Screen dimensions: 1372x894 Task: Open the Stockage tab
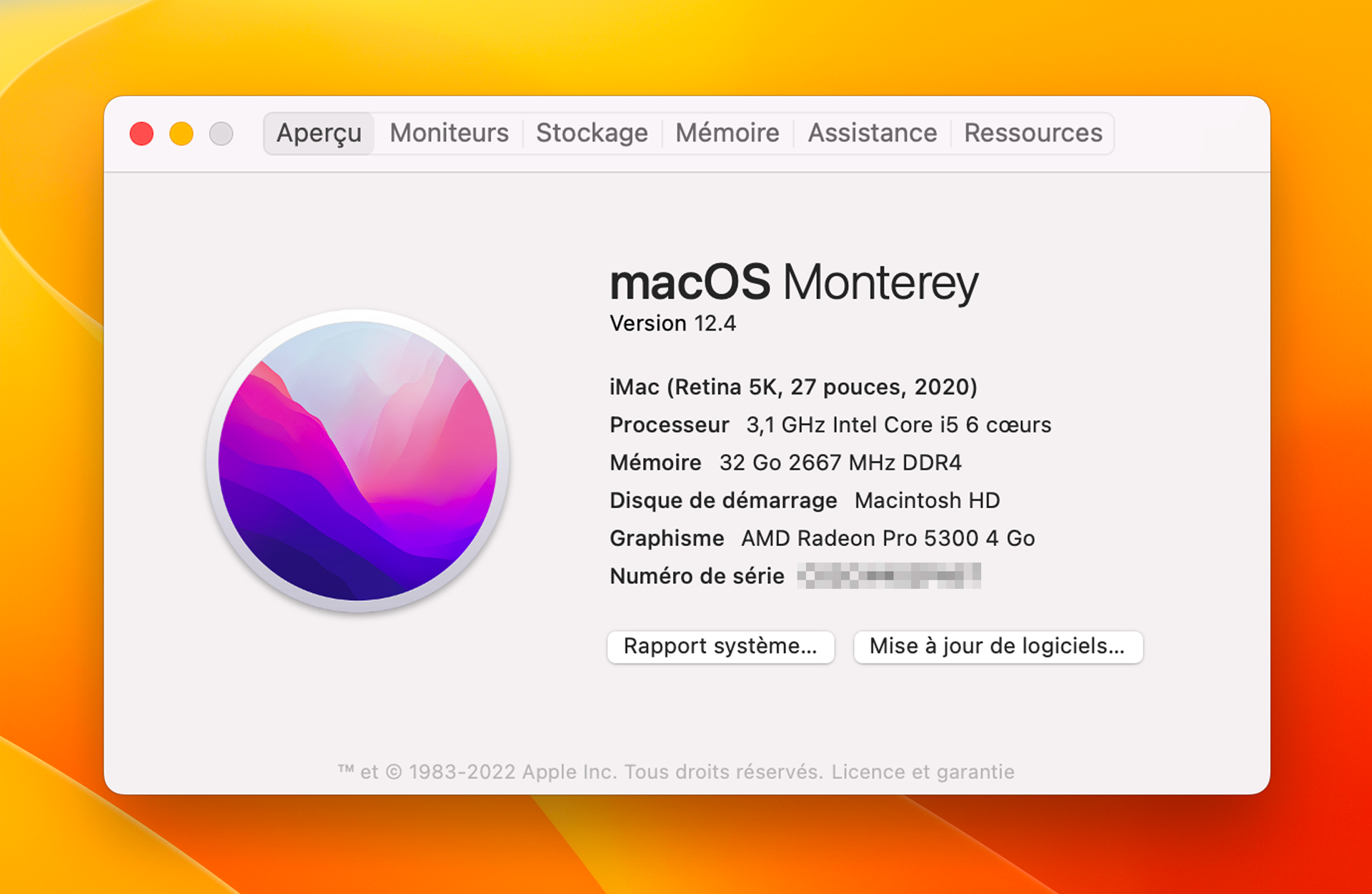(x=592, y=134)
